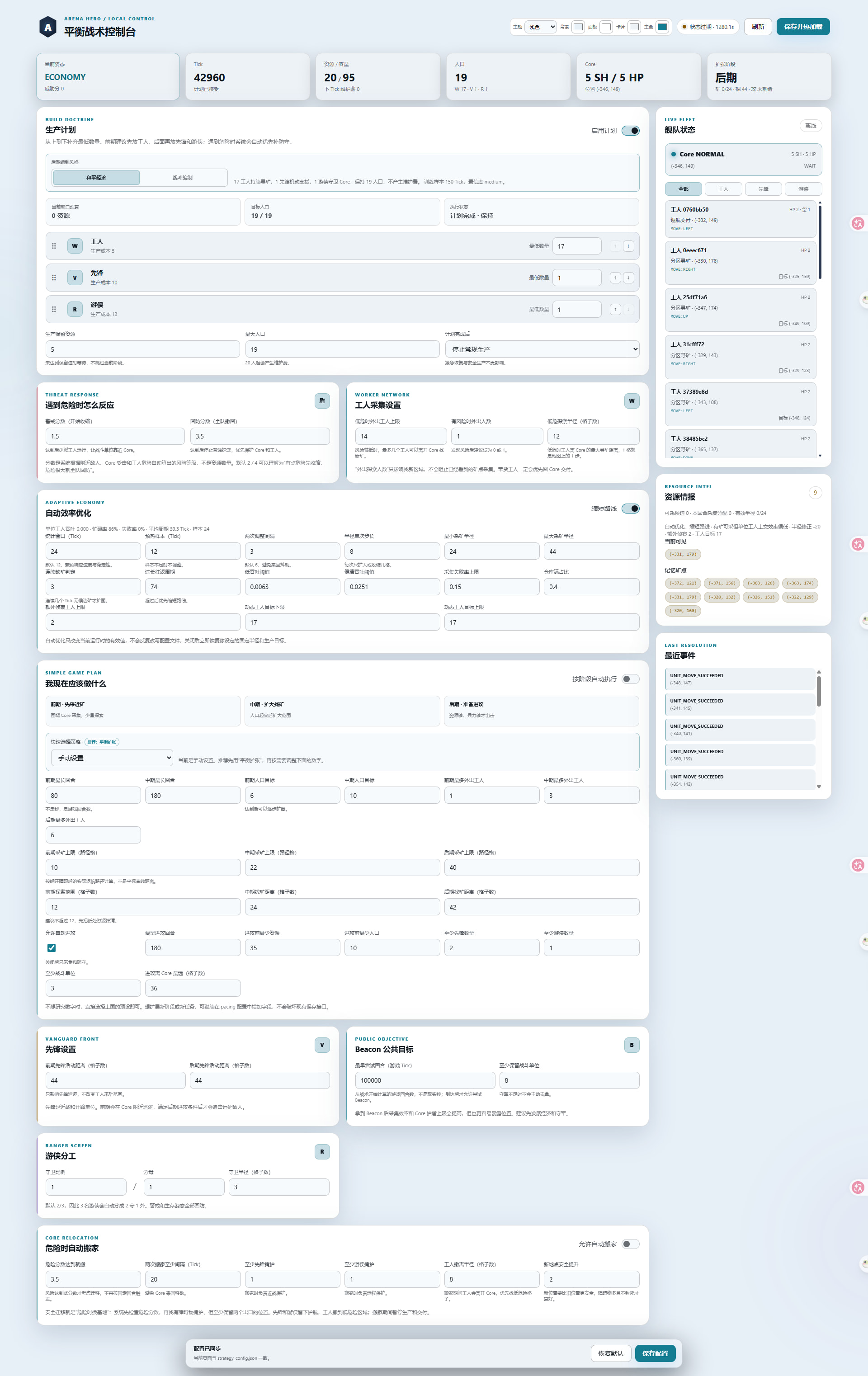Switch to the 战斗编制 style tab
This screenshot has width=868, height=1376.
tap(183, 178)
